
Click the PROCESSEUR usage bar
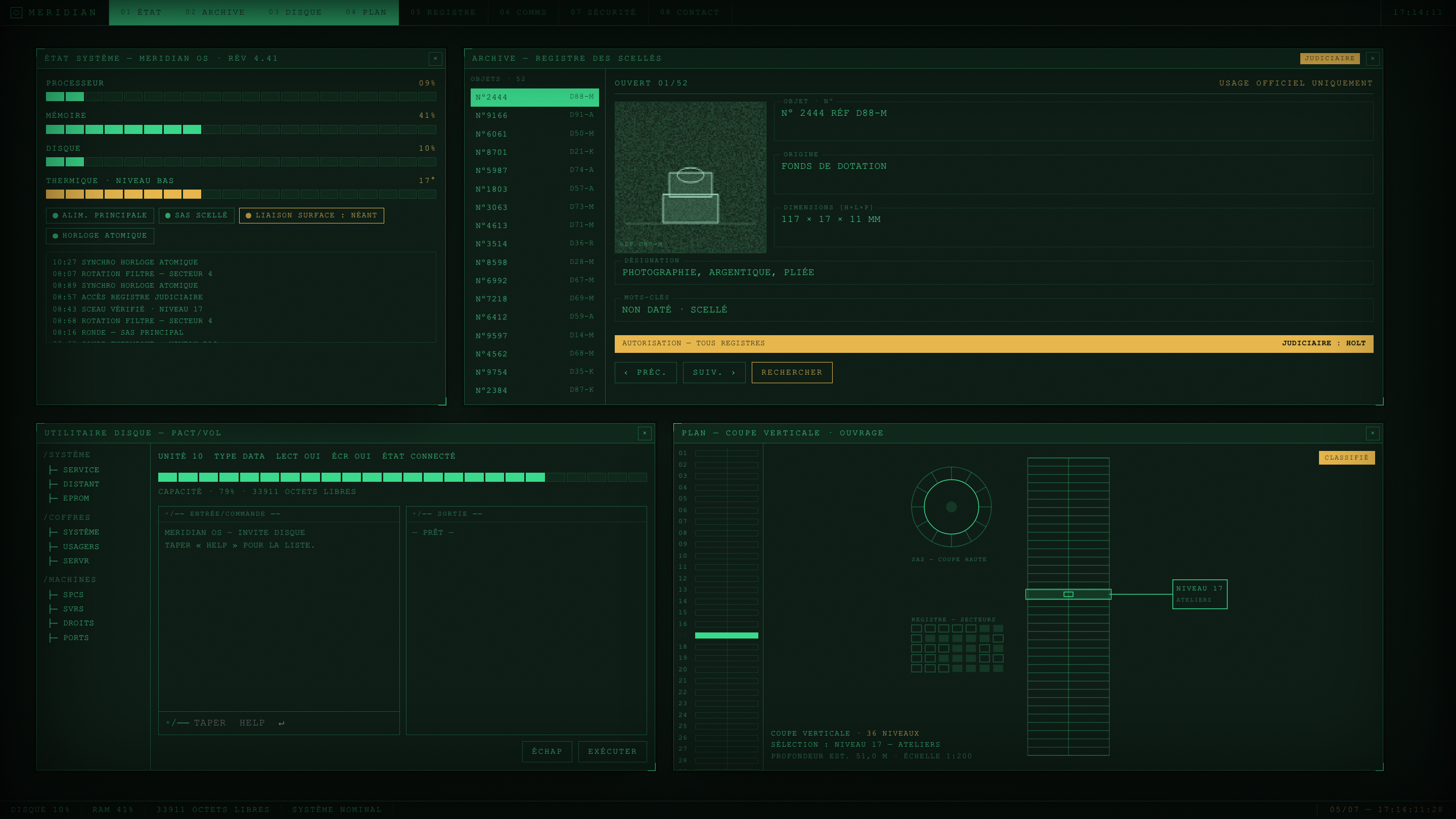[x=241, y=97]
